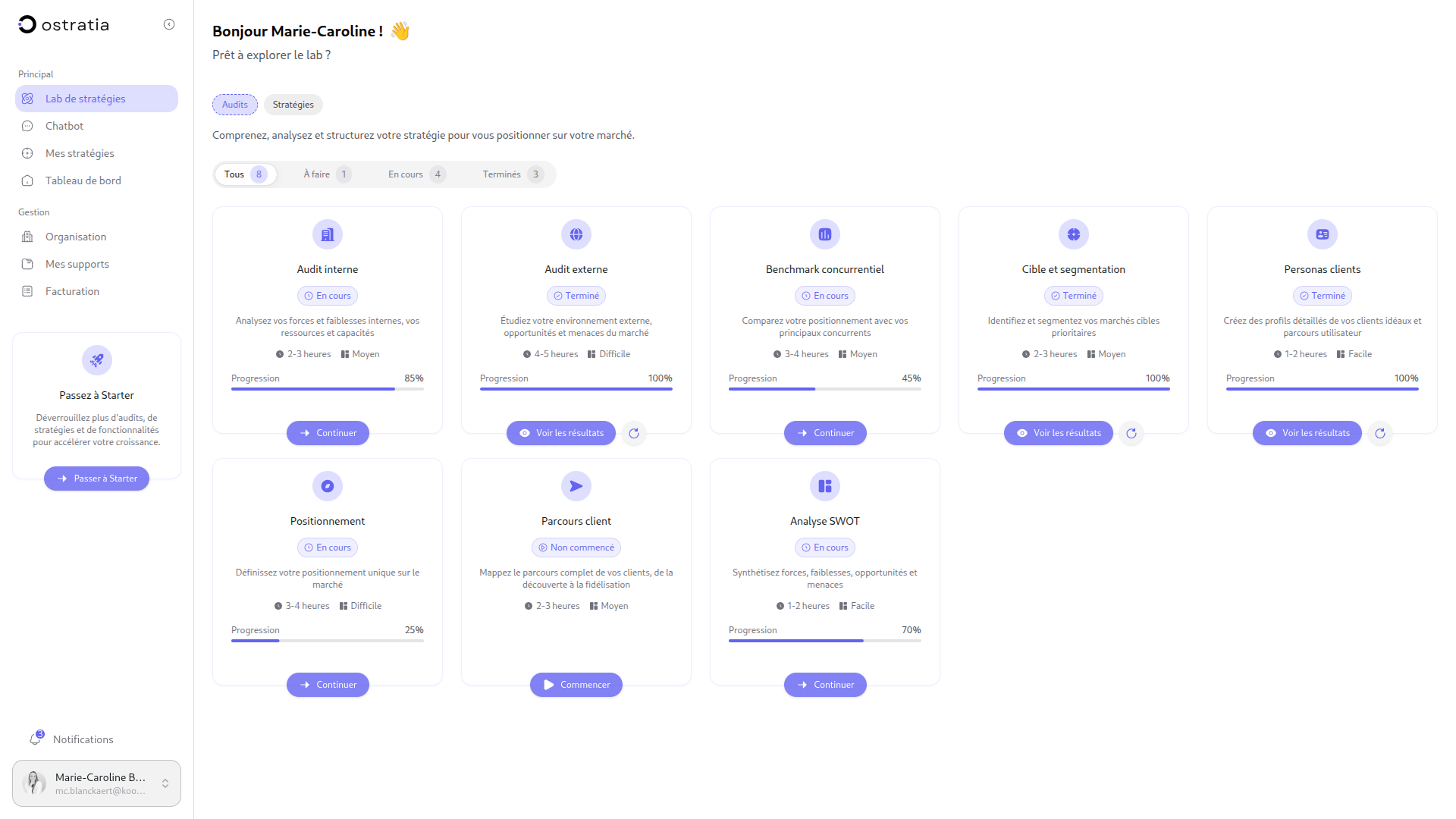Open Mes supports folder icon
This screenshot has height=819, width=1456.
coord(27,264)
